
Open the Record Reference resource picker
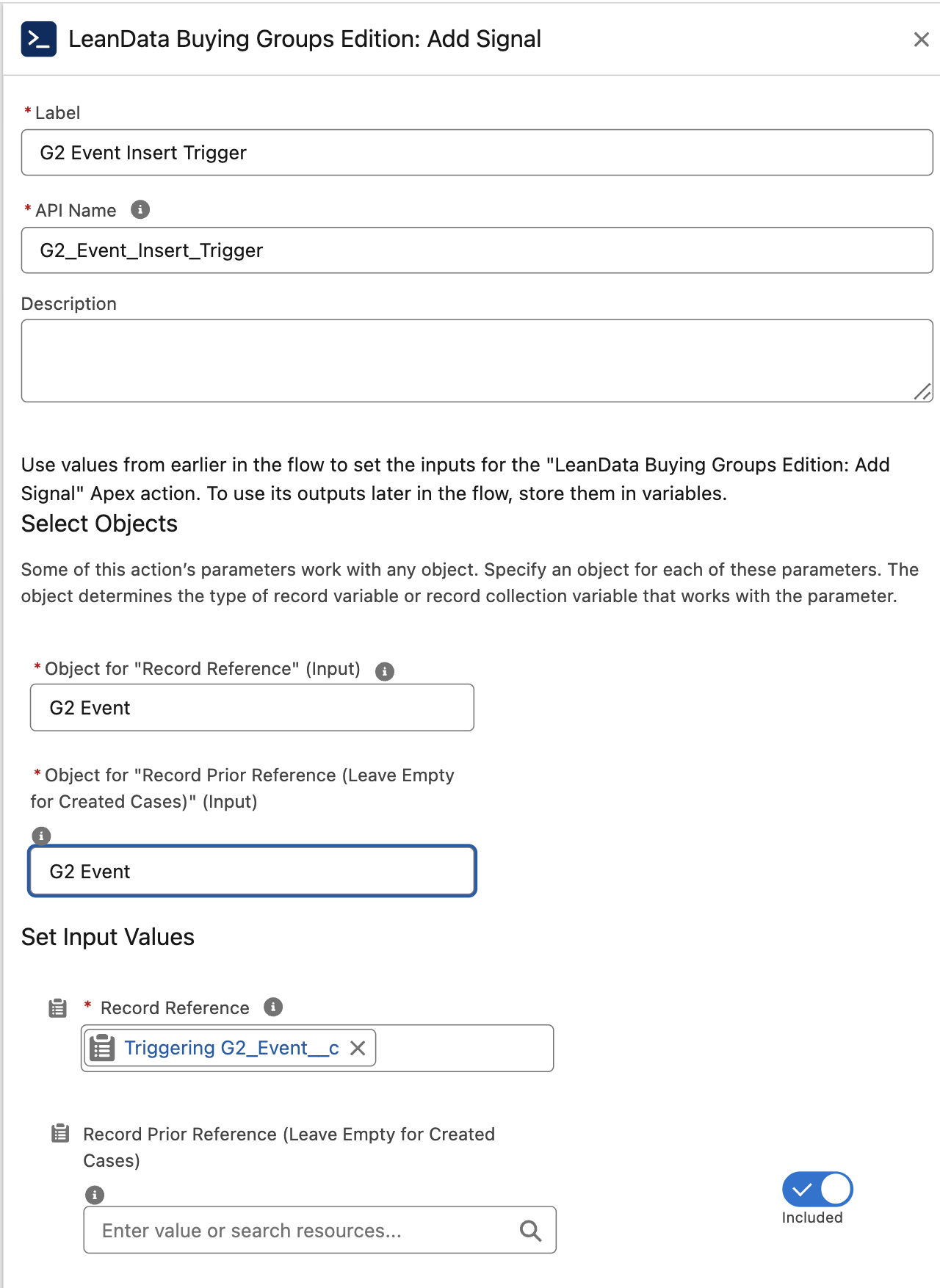point(463,1049)
